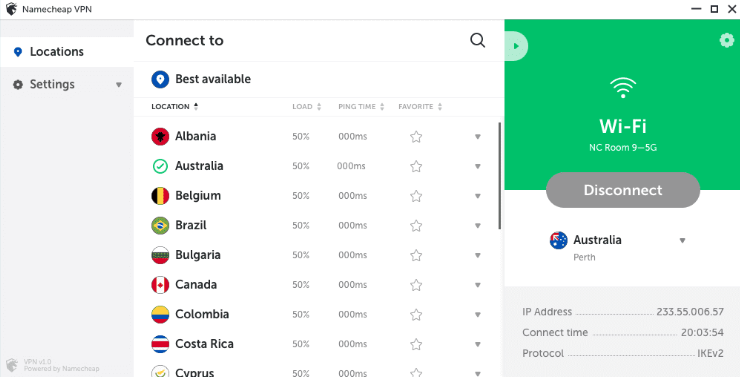Sort list by Ping Time column
This screenshot has height=377, width=740.
pyautogui.click(x=362, y=107)
